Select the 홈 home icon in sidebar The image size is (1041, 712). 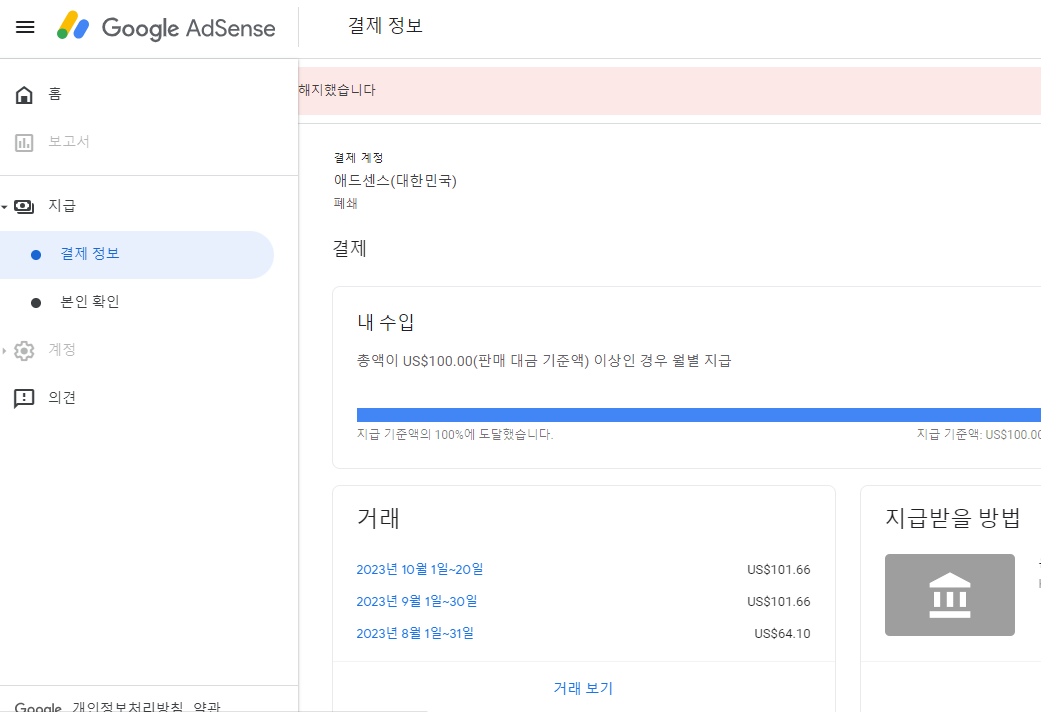[x=23, y=93]
